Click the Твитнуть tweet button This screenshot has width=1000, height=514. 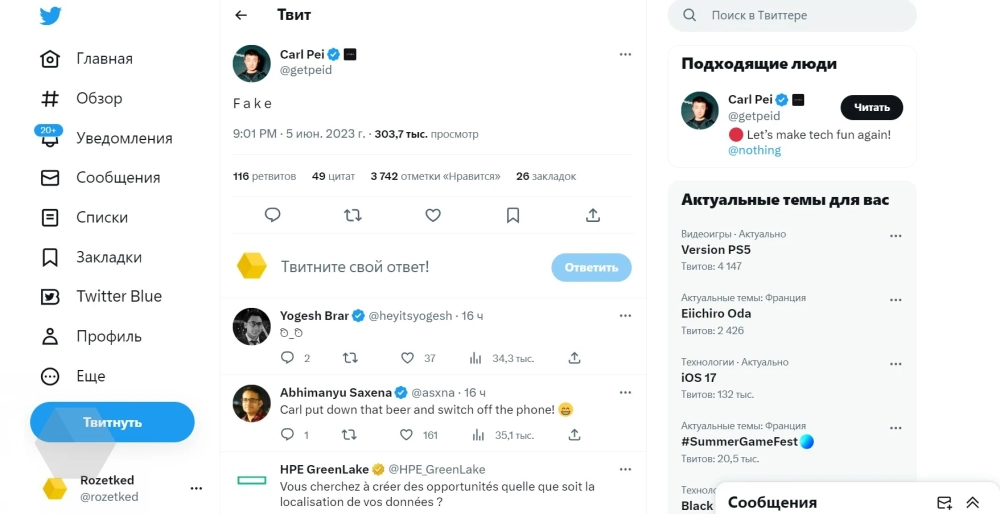112,422
